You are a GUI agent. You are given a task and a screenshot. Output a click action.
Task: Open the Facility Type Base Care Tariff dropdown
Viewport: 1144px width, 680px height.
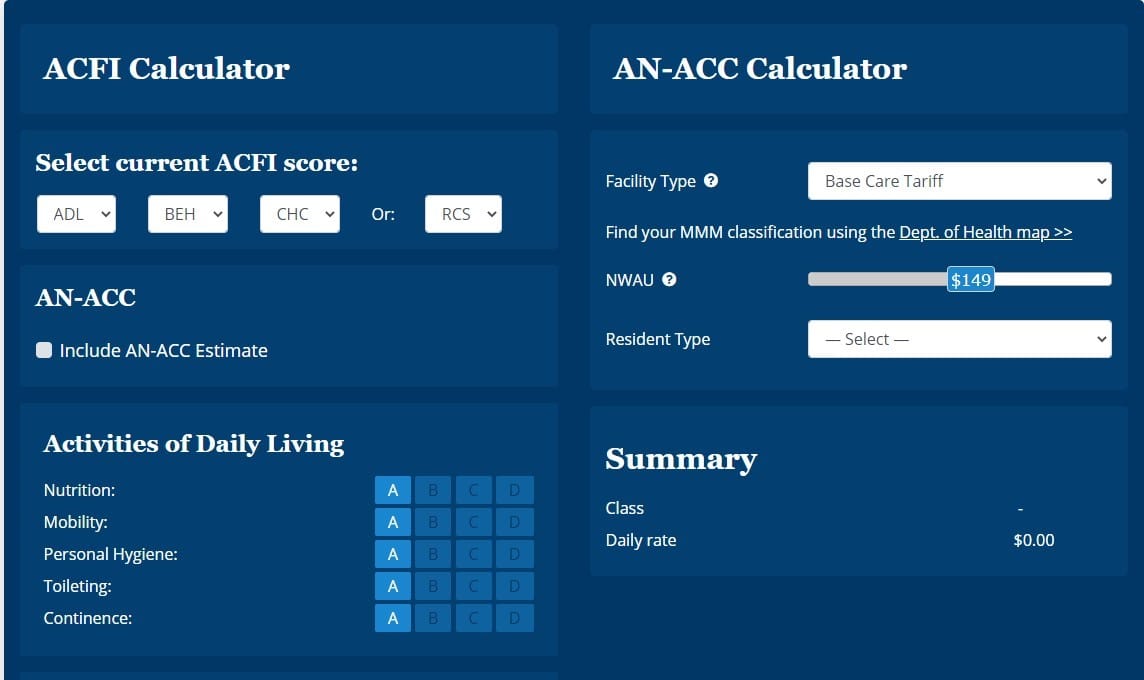tap(958, 180)
